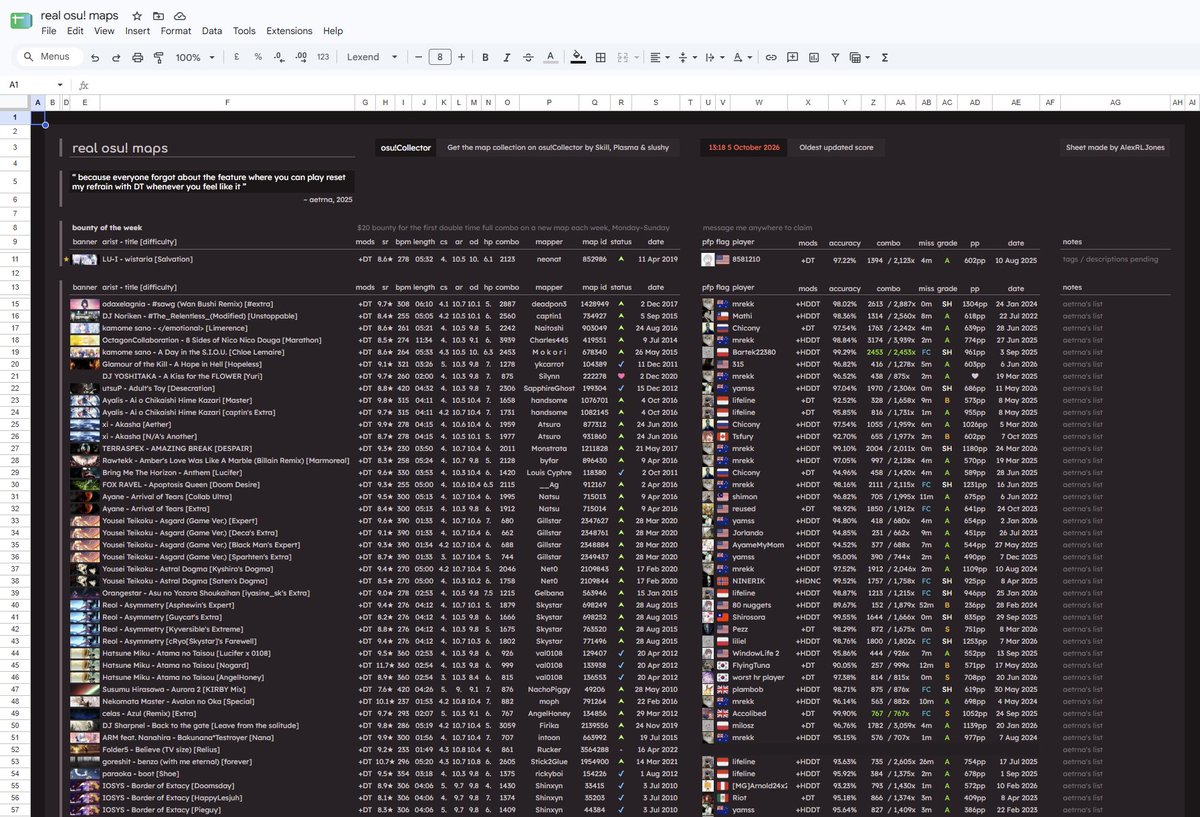1200x817 pixels.
Task: Decrease font size with the minus button
Action: 419,58
